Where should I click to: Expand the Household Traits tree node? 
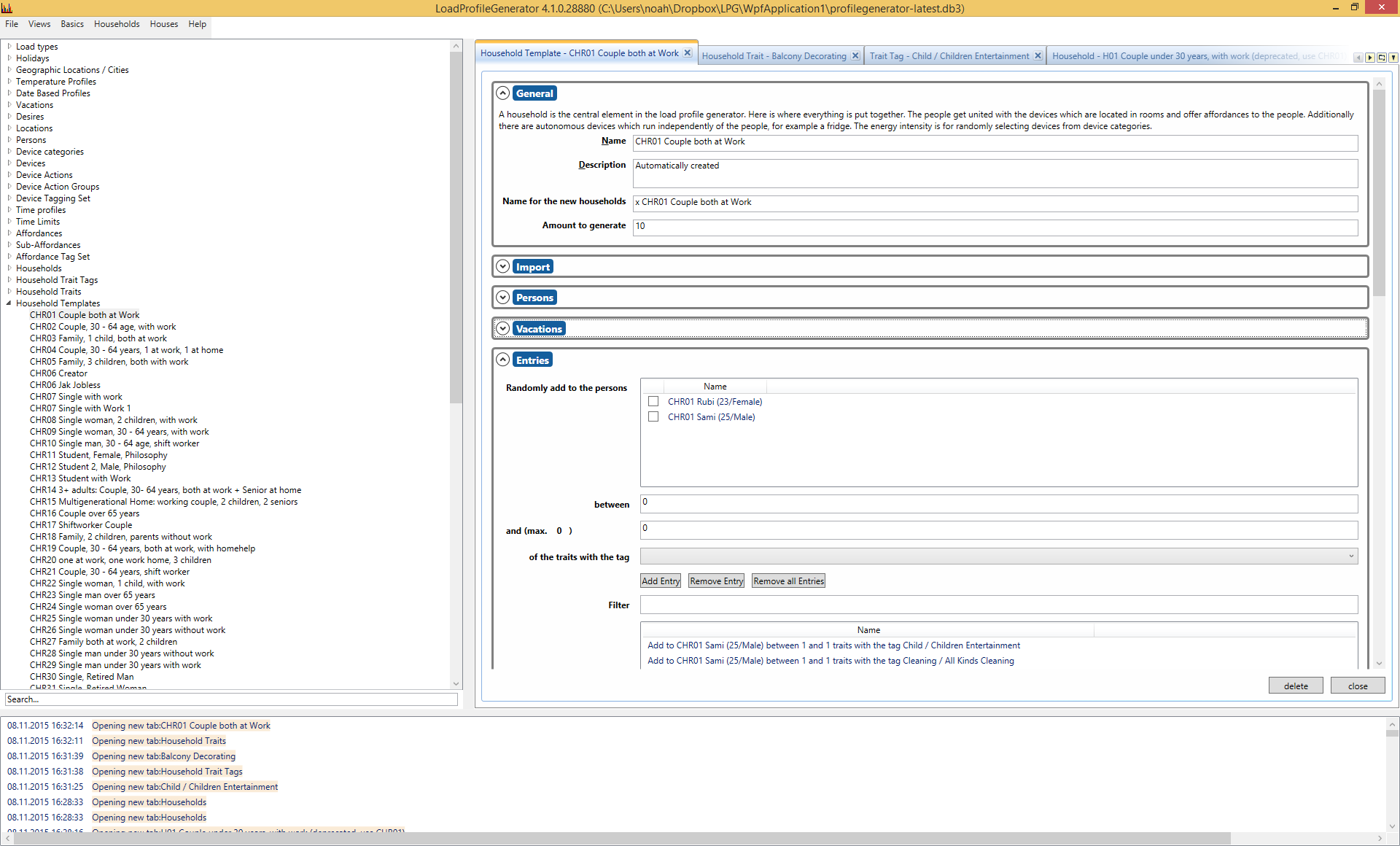[9, 292]
